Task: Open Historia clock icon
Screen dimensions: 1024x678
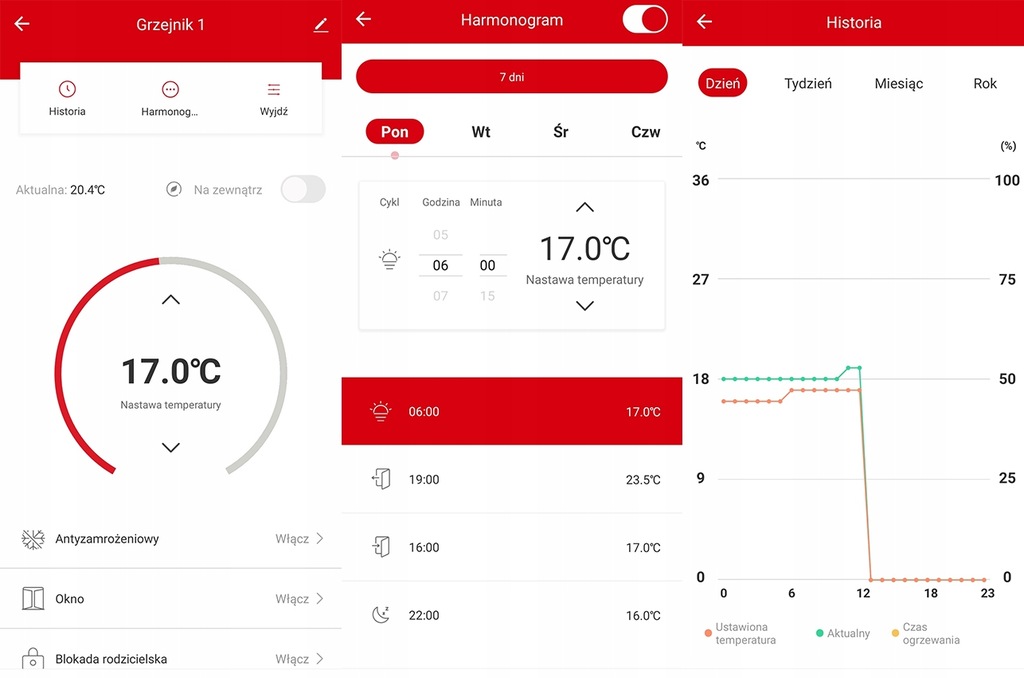Action: [x=67, y=89]
